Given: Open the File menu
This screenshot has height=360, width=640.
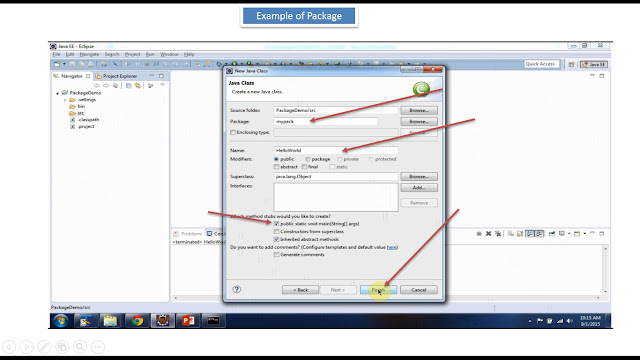Looking at the screenshot, I should 56,54.
